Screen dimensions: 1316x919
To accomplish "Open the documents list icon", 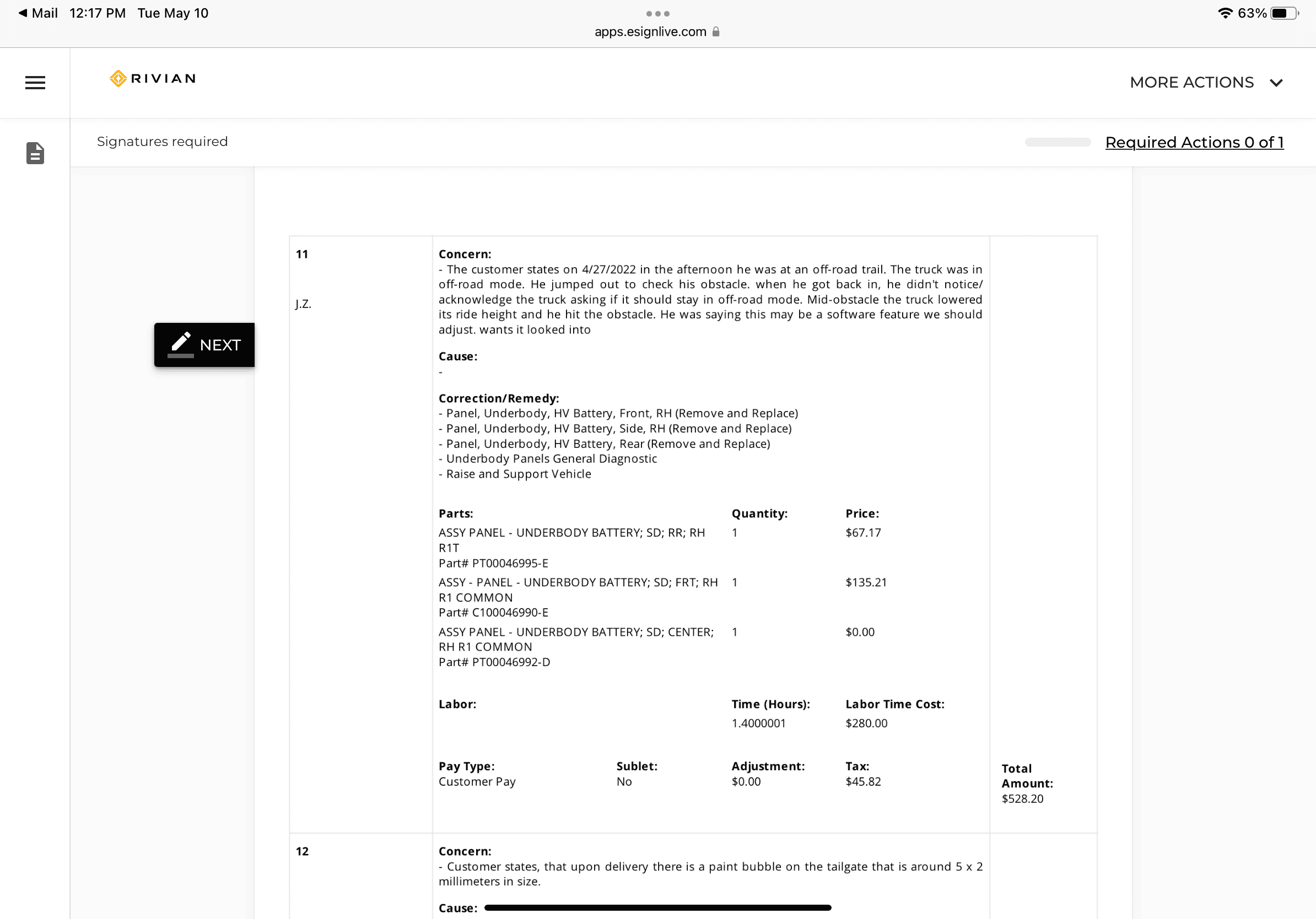I will [35, 153].
